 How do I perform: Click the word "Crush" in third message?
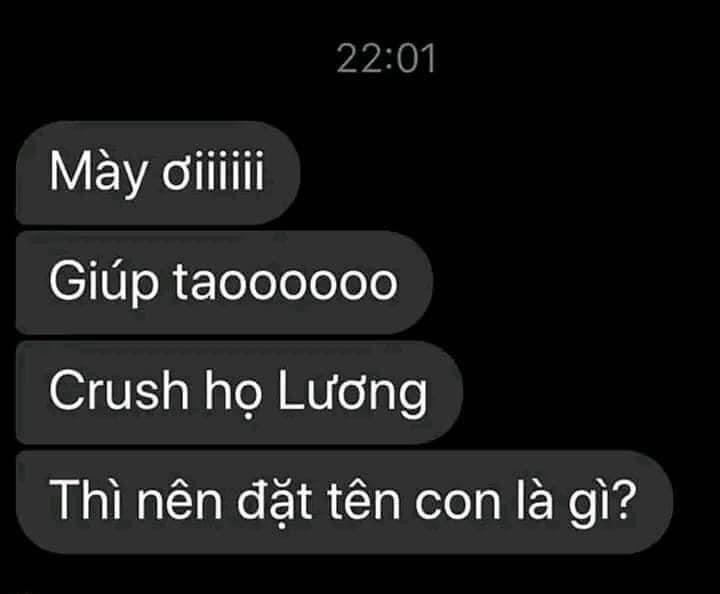pos(119,391)
